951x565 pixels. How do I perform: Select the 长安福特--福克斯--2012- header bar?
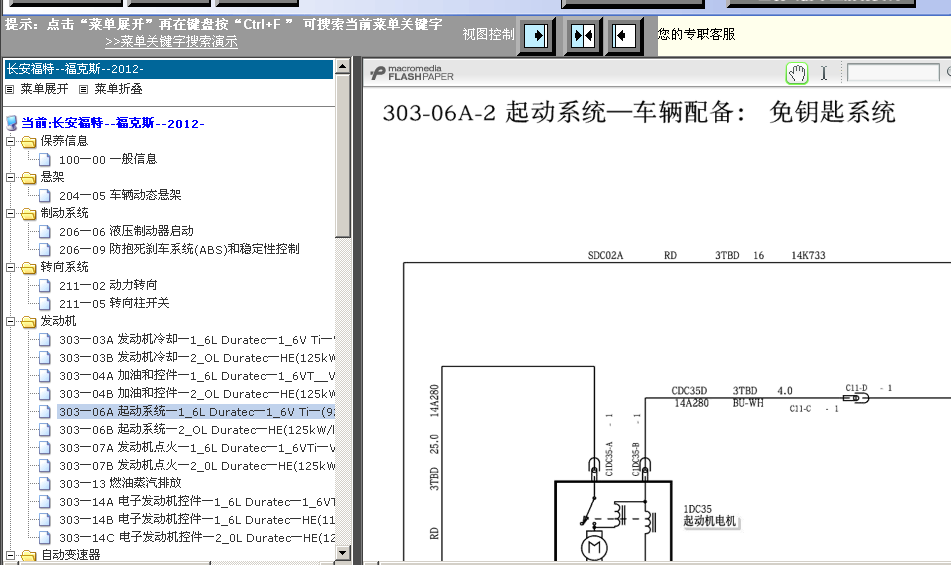[169, 69]
